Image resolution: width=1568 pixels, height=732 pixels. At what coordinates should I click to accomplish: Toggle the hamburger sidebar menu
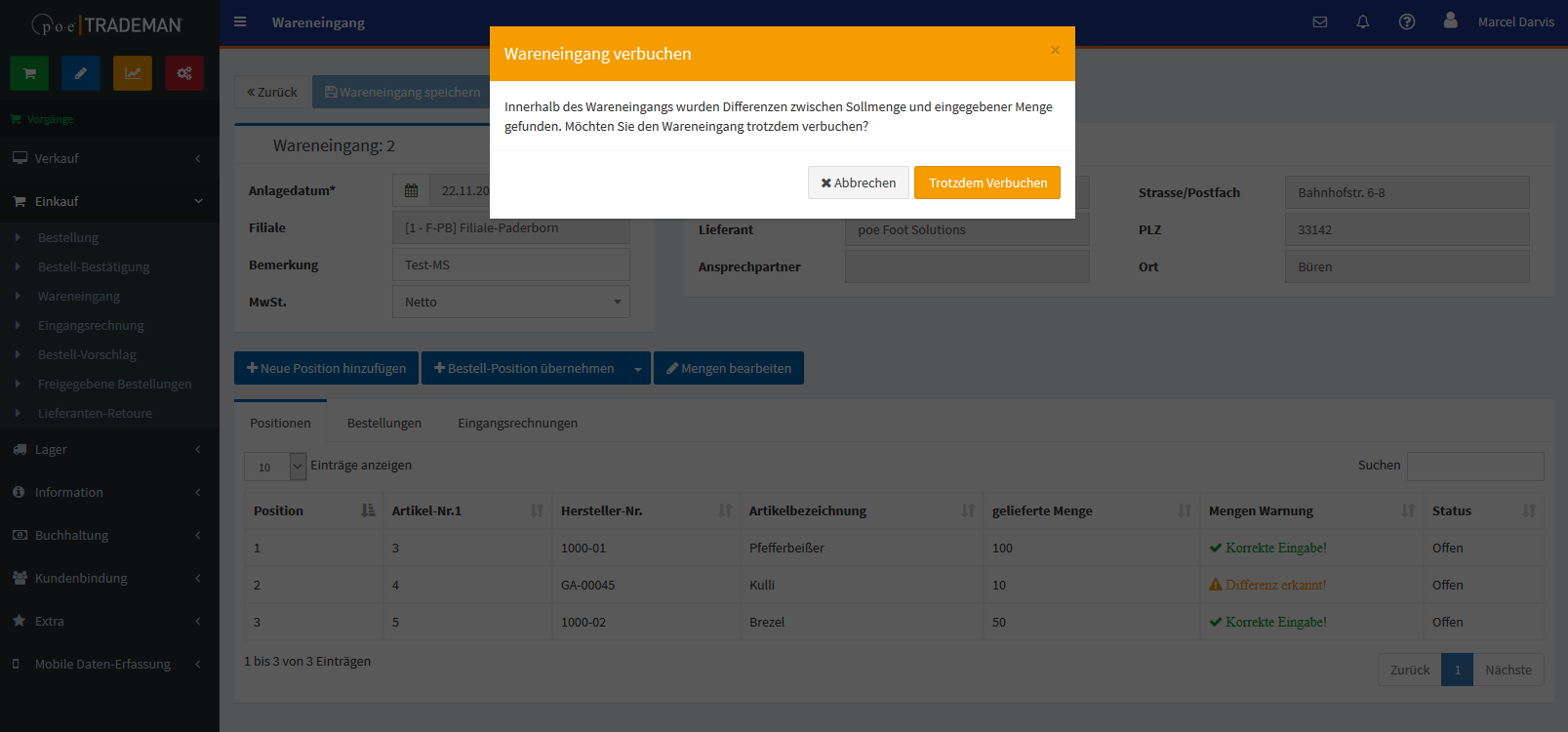240,21
